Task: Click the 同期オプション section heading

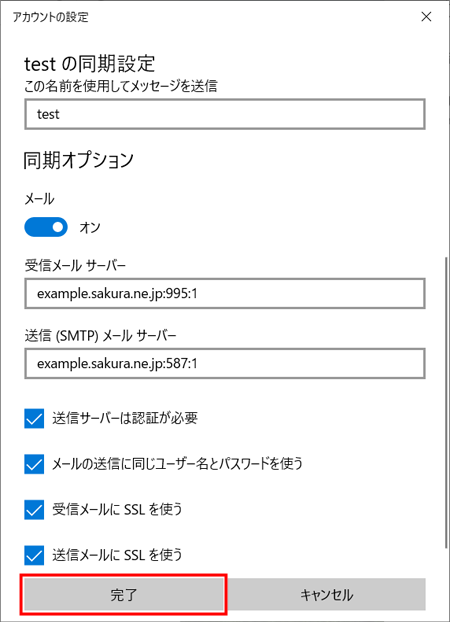Action: (79, 160)
